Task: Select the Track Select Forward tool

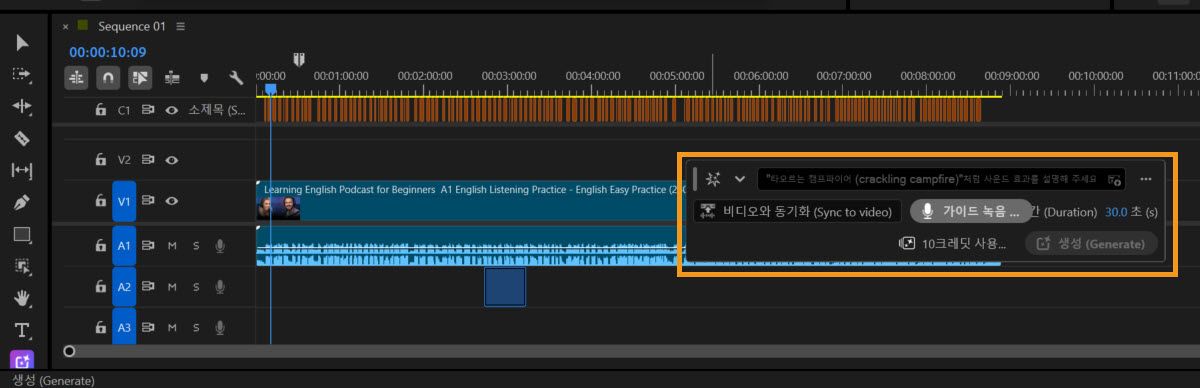Action: click(22, 74)
